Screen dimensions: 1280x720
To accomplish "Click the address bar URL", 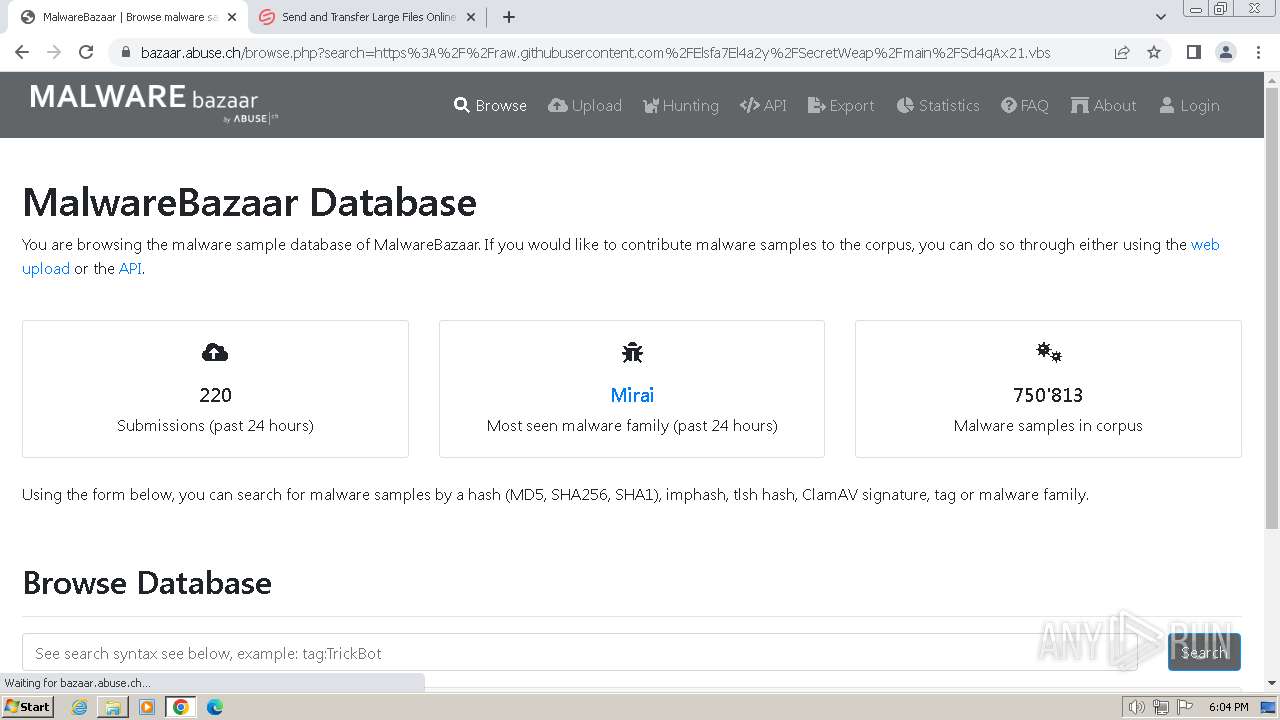I will coord(595,53).
